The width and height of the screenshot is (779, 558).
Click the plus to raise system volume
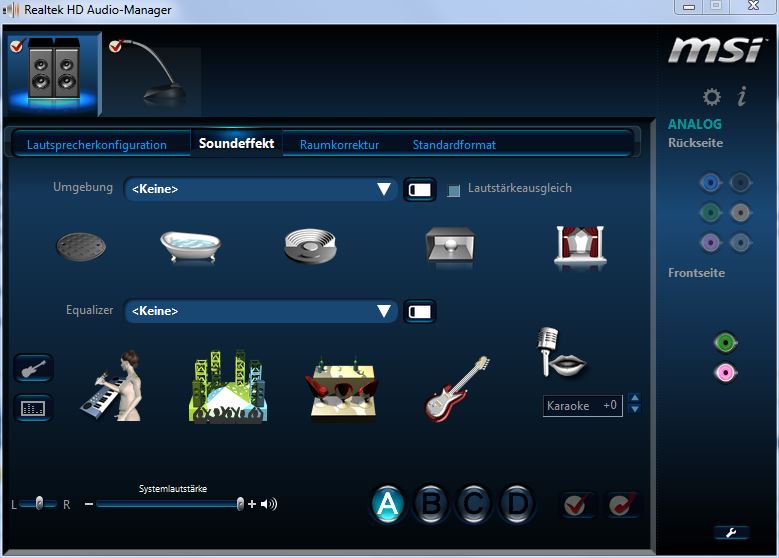tap(252, 504)
